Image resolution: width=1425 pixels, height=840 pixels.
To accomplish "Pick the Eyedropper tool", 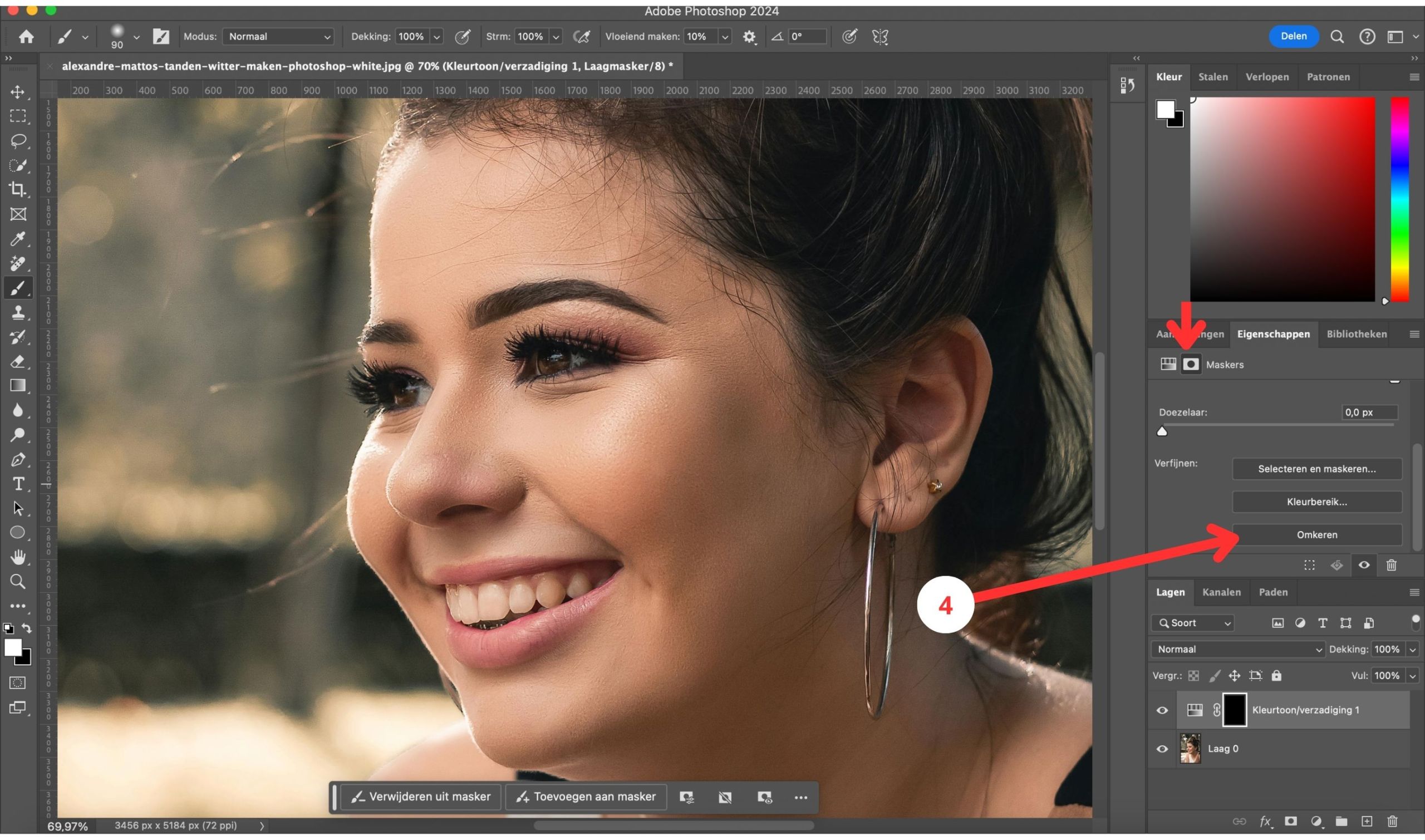I will coord(18,239).
